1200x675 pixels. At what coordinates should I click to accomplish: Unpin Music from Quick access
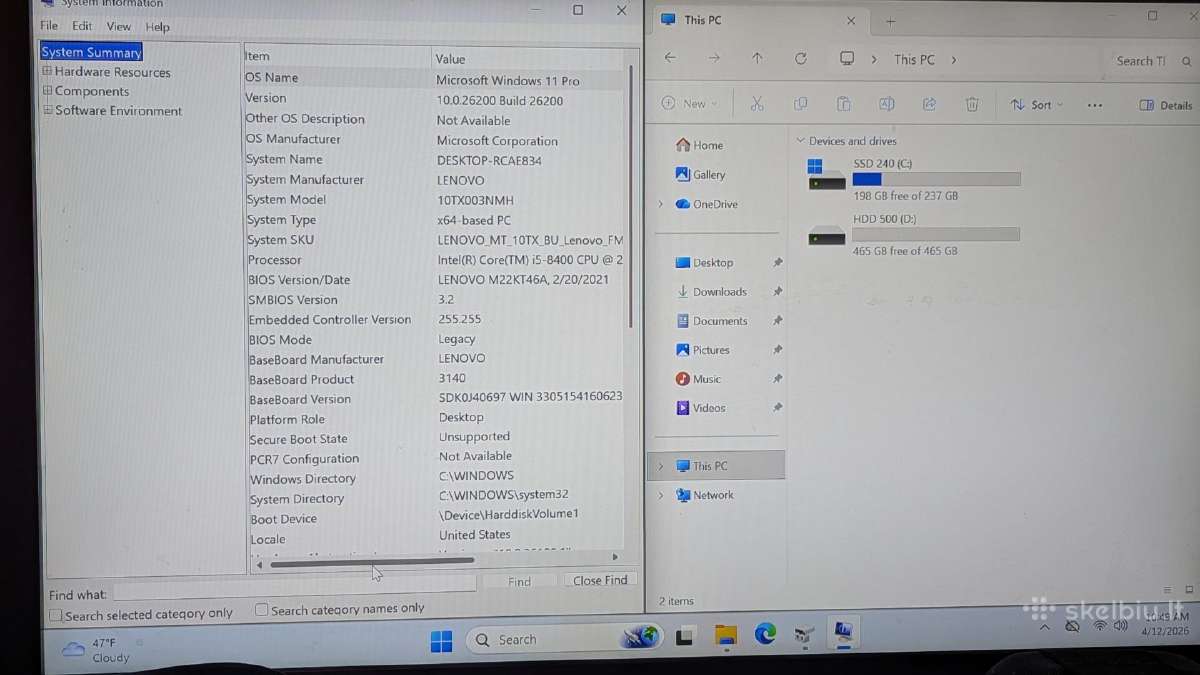click(x=777, y=379)
